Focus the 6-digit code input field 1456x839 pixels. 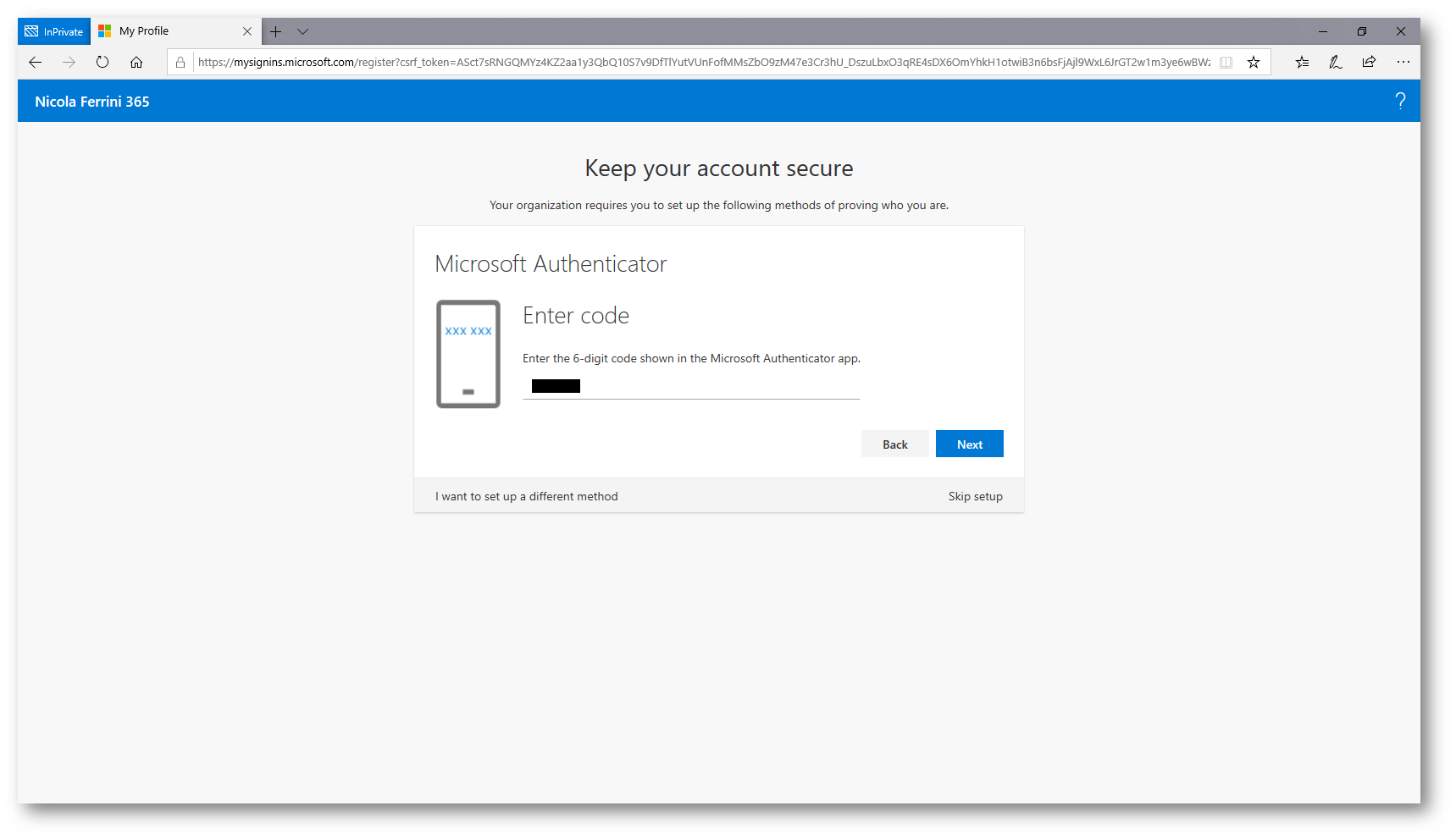tap(690, 386)
